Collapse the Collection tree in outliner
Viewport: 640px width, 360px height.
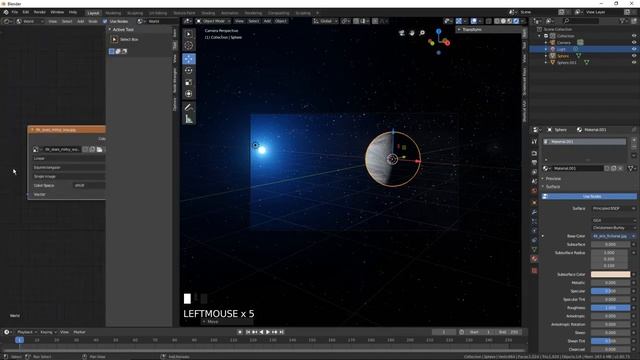click(x=540, y=36)
